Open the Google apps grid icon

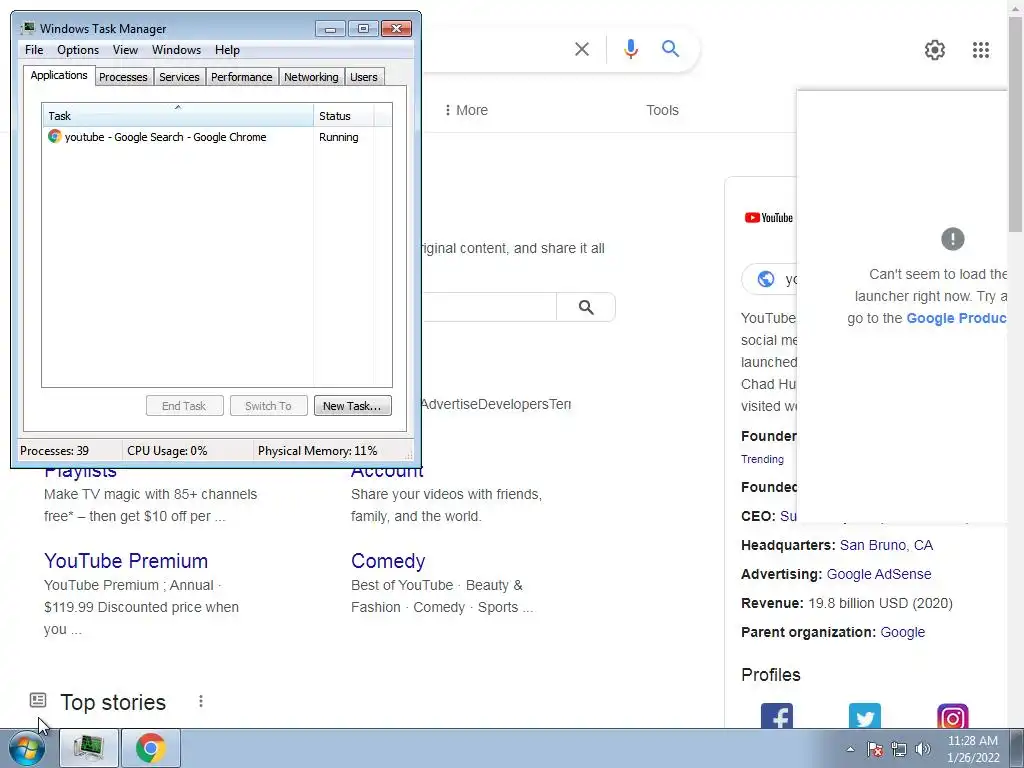[980, 50]
